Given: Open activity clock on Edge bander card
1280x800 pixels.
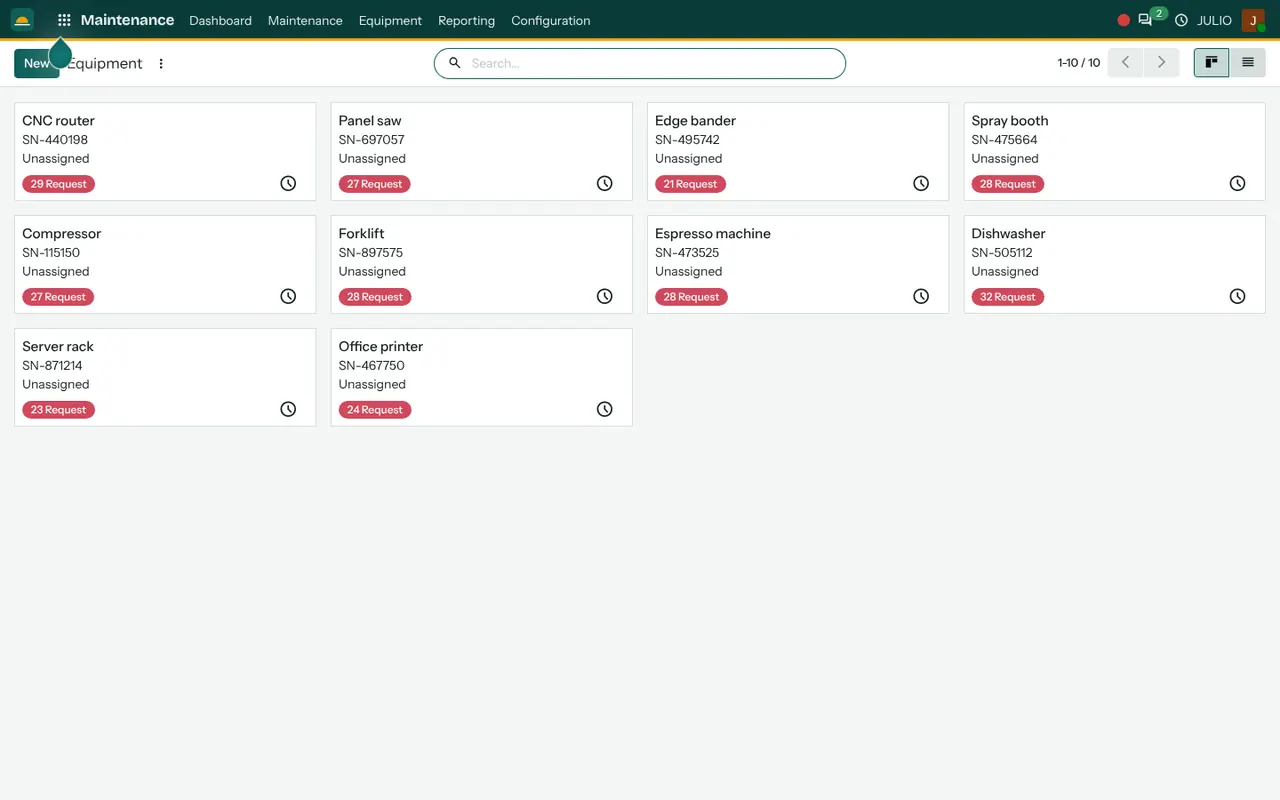Looking at the screenshot, I should pyautogui.click(x=921, y=183).
